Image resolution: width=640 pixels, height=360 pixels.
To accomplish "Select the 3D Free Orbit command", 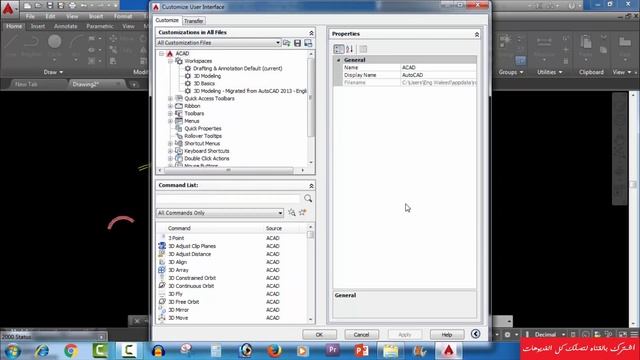I will [184, 302].
